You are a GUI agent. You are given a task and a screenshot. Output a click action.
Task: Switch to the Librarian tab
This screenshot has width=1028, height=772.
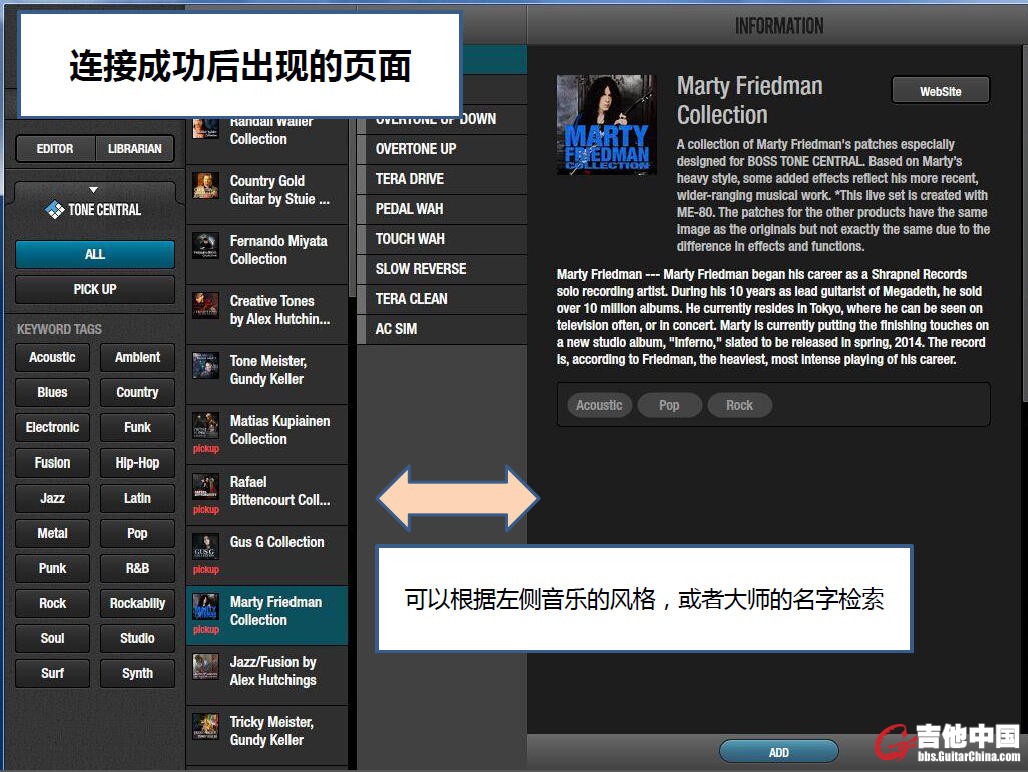tap(134, 149)
